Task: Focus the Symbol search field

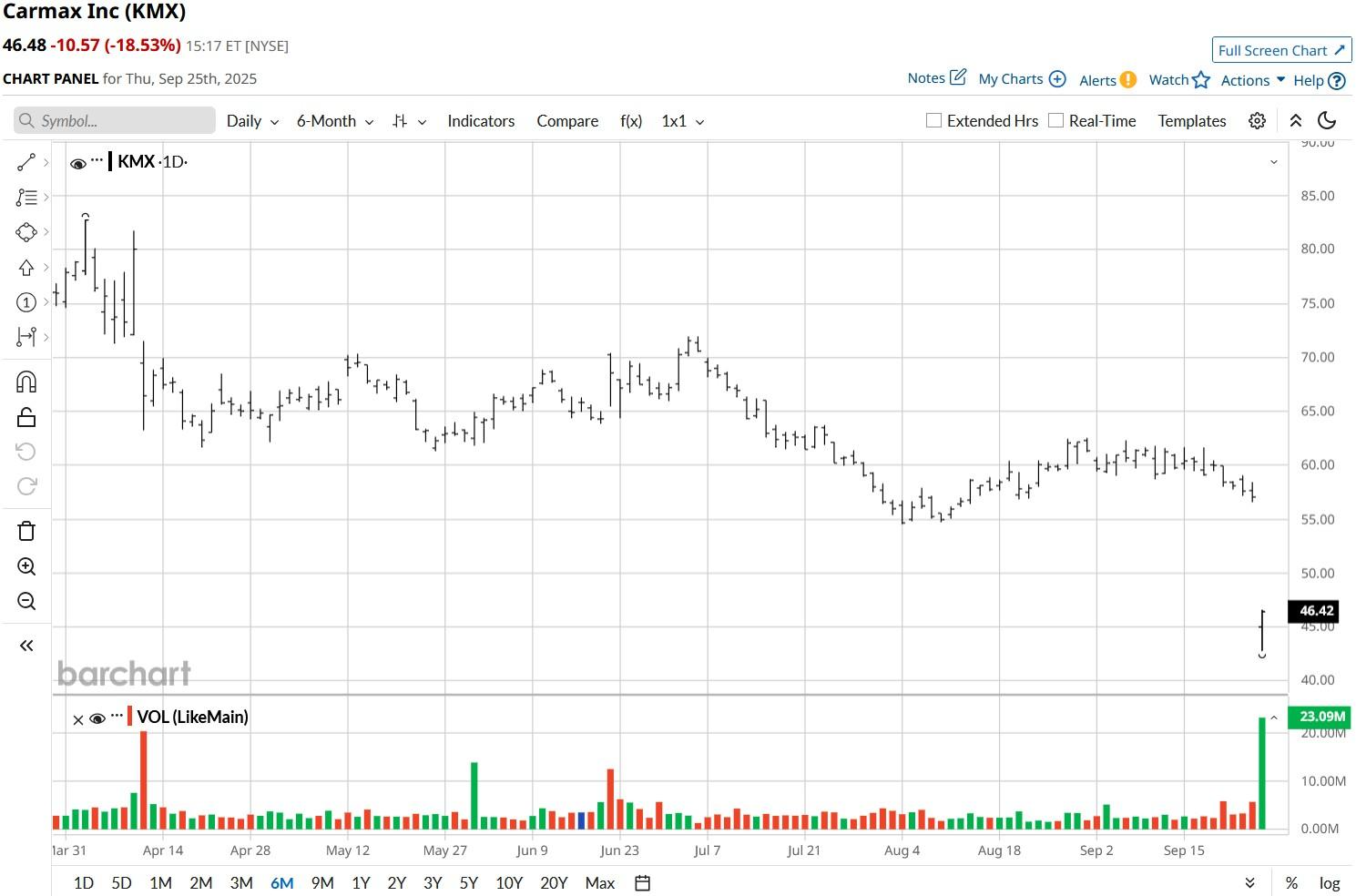Action: tap(115, 121)
